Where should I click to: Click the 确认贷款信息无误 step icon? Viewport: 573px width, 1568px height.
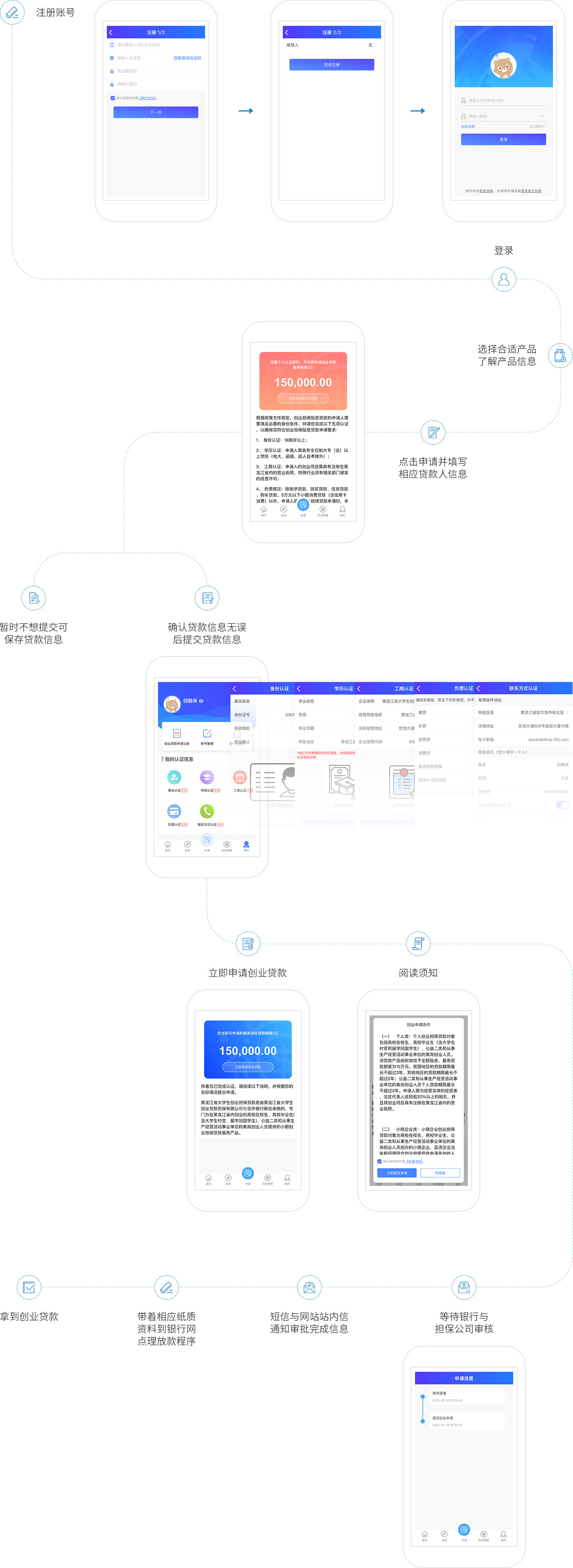pyautogui.click(x=207, y=598)
